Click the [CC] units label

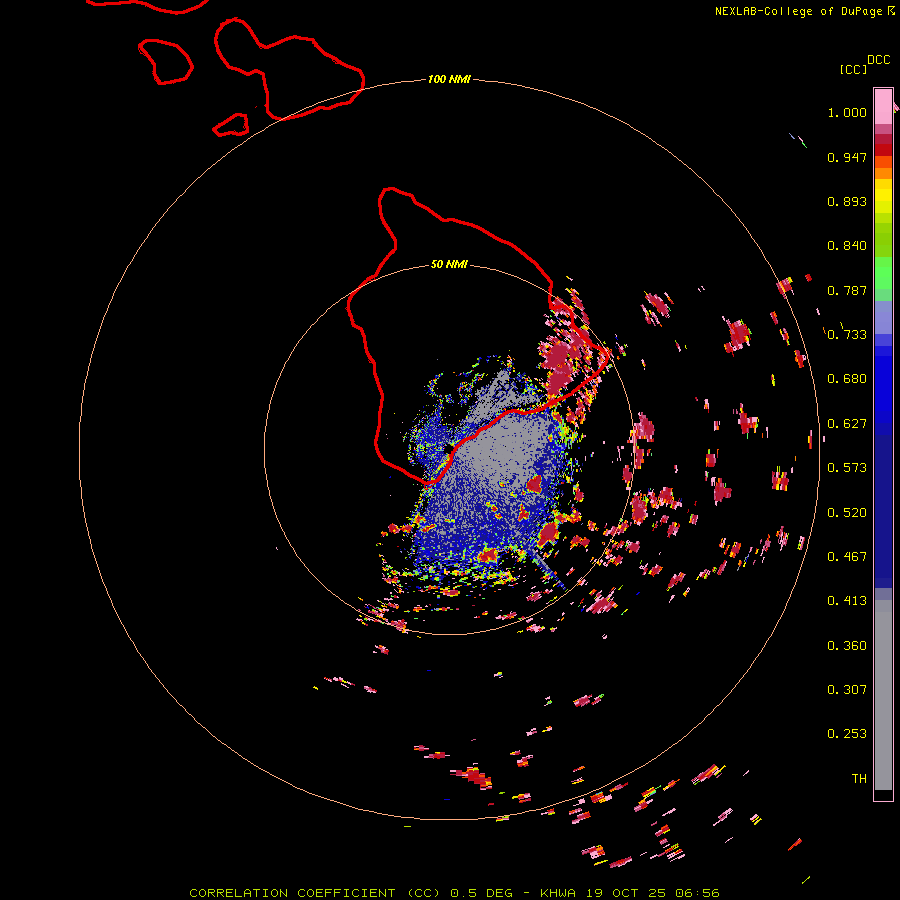tap(853, 69)
